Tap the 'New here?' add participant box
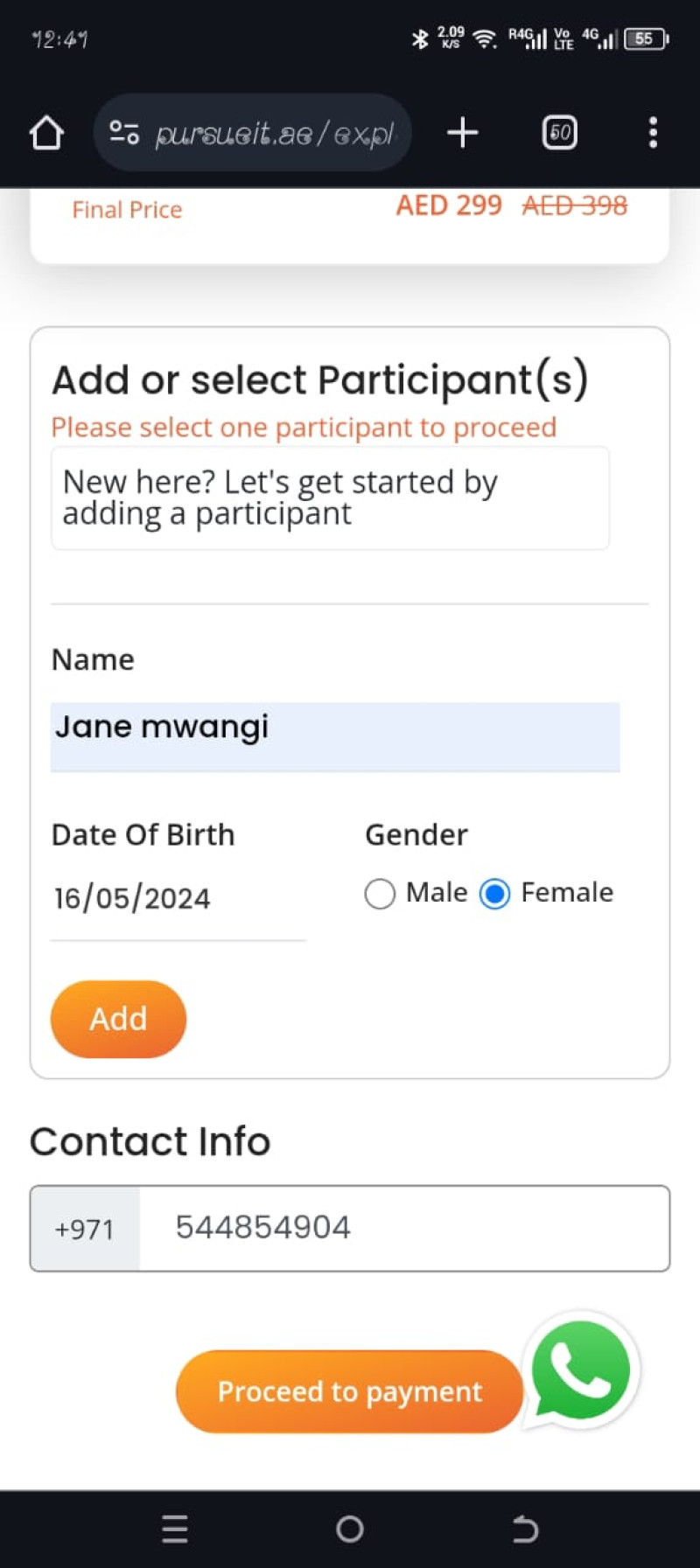The width and height of the screenshot is (700, 1568). pyautogui.click(x=330, y=498)
